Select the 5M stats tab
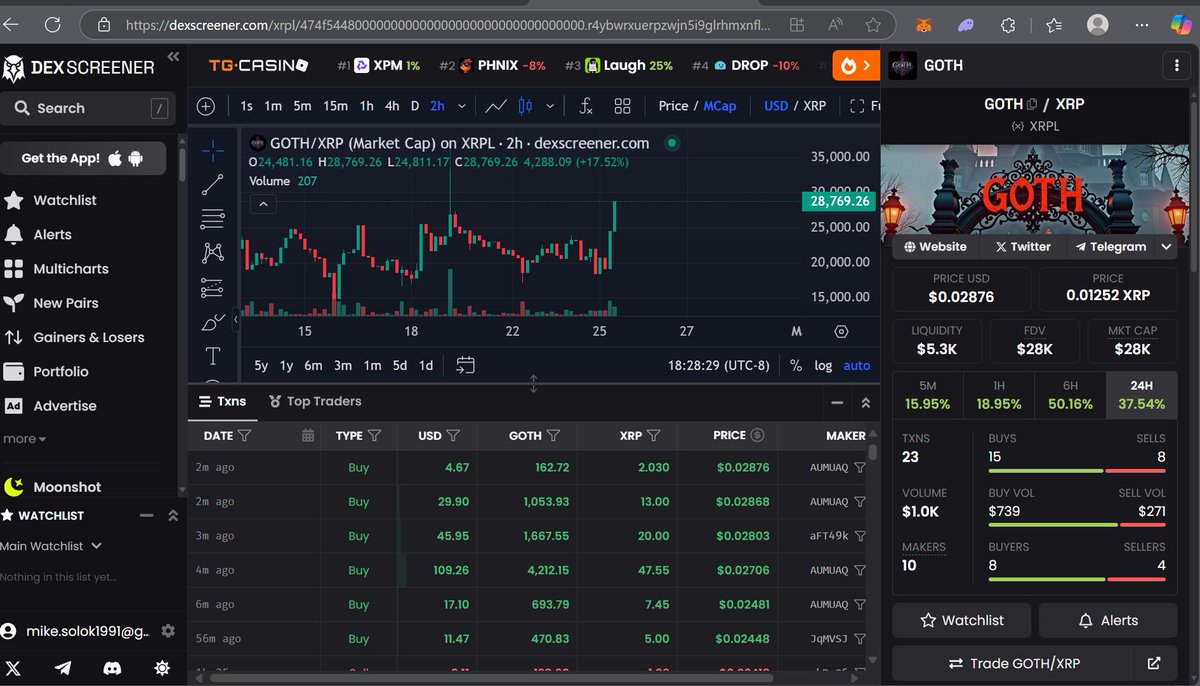The width and height of the screenshot is (1200, 686). click(927, 395)
